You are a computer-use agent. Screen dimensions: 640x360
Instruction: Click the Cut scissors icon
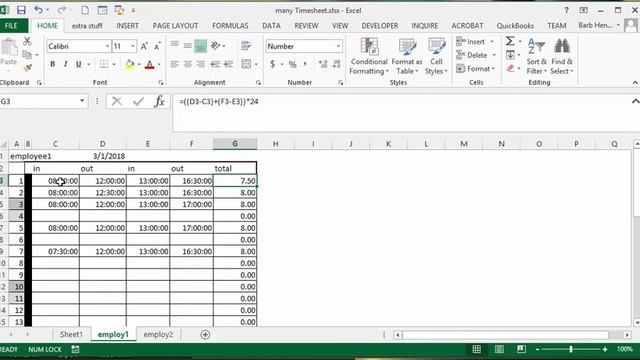click(27, 41)
